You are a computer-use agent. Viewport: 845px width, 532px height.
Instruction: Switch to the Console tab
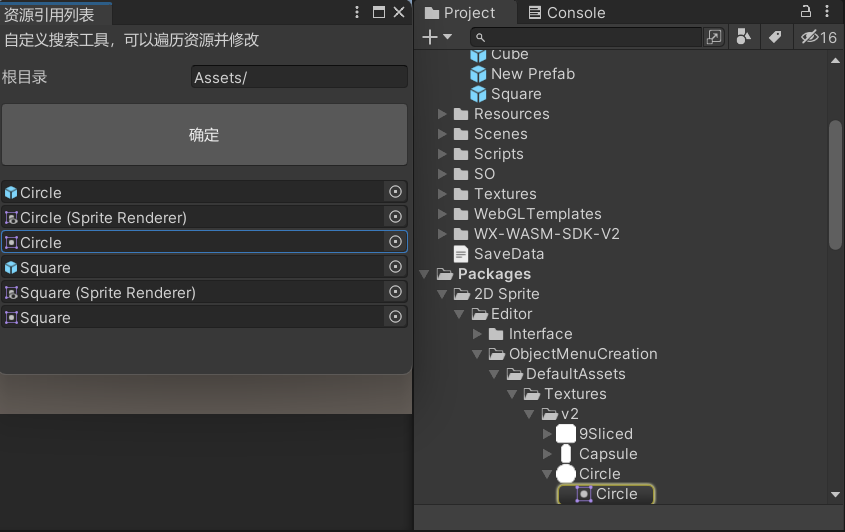click(566, 12)
